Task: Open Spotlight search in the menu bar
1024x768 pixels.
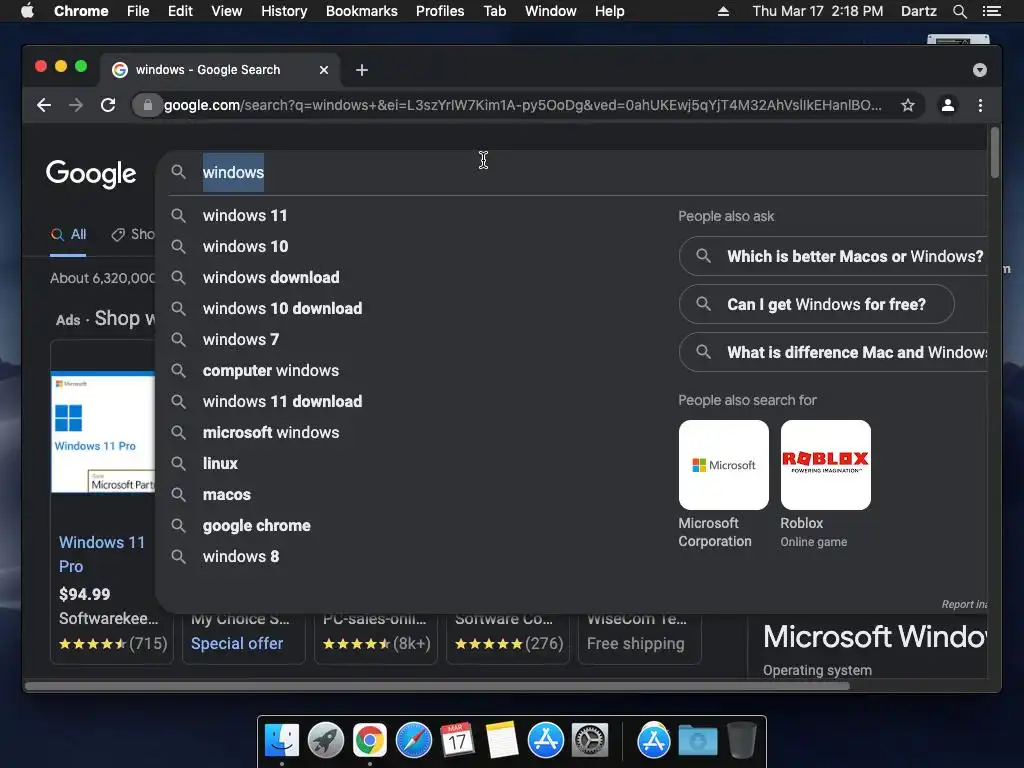Action: coord(959,11)
